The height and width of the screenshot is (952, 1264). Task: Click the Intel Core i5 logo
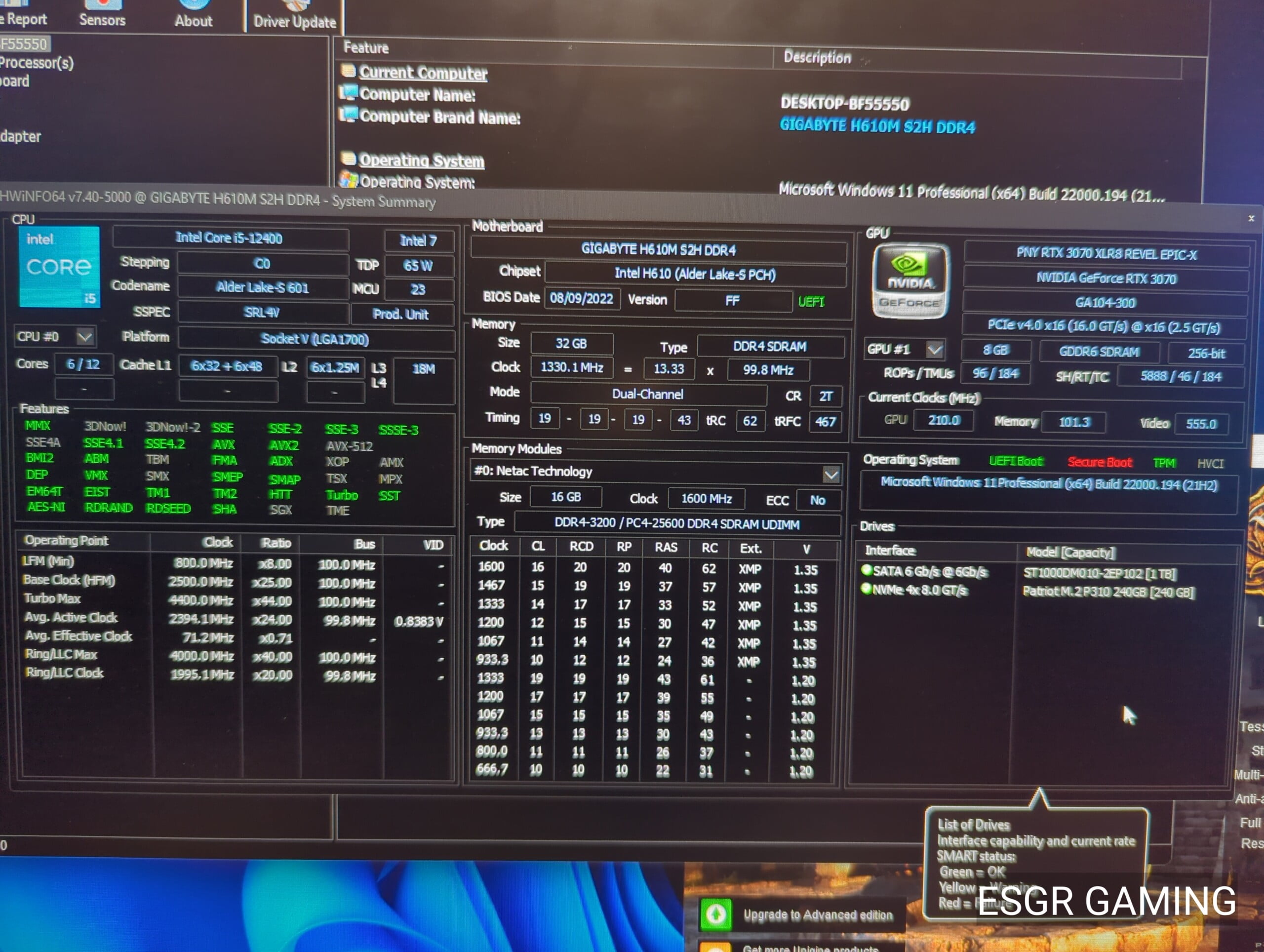(x=59, y=267)
